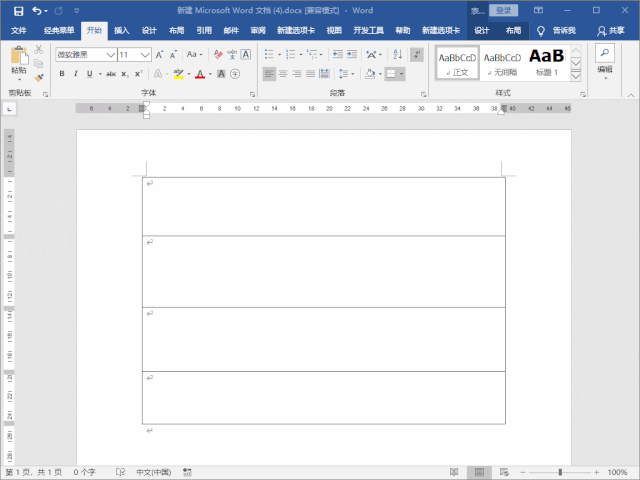Expand the styles gallery

coord(576,76)
